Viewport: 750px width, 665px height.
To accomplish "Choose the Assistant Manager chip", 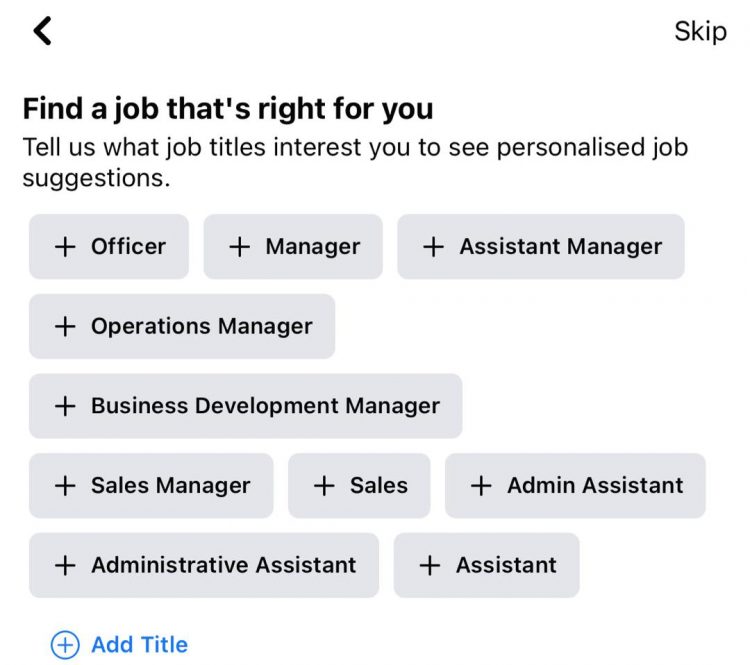I will 541,247.
